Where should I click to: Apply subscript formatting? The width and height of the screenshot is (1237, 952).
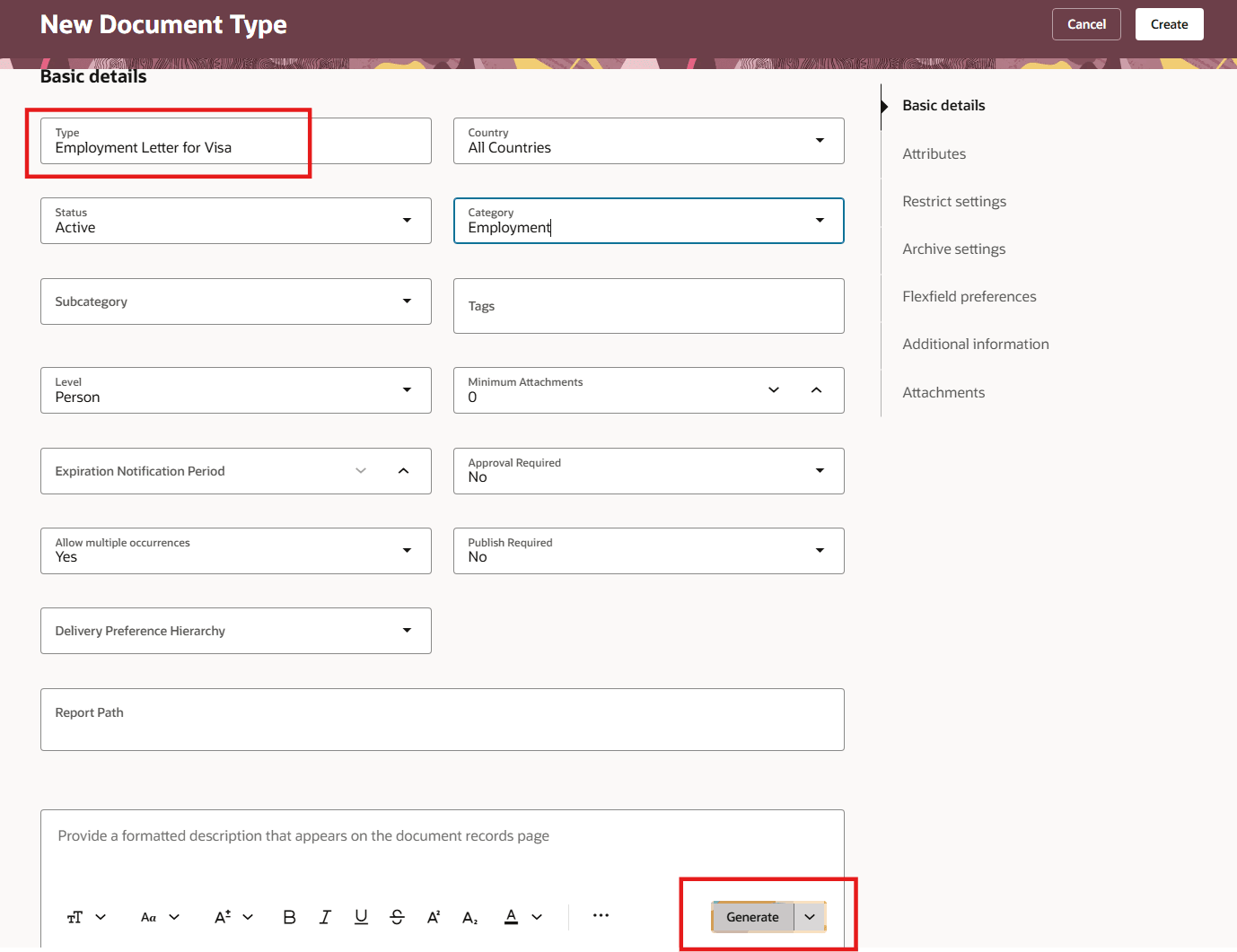(469, 917)
